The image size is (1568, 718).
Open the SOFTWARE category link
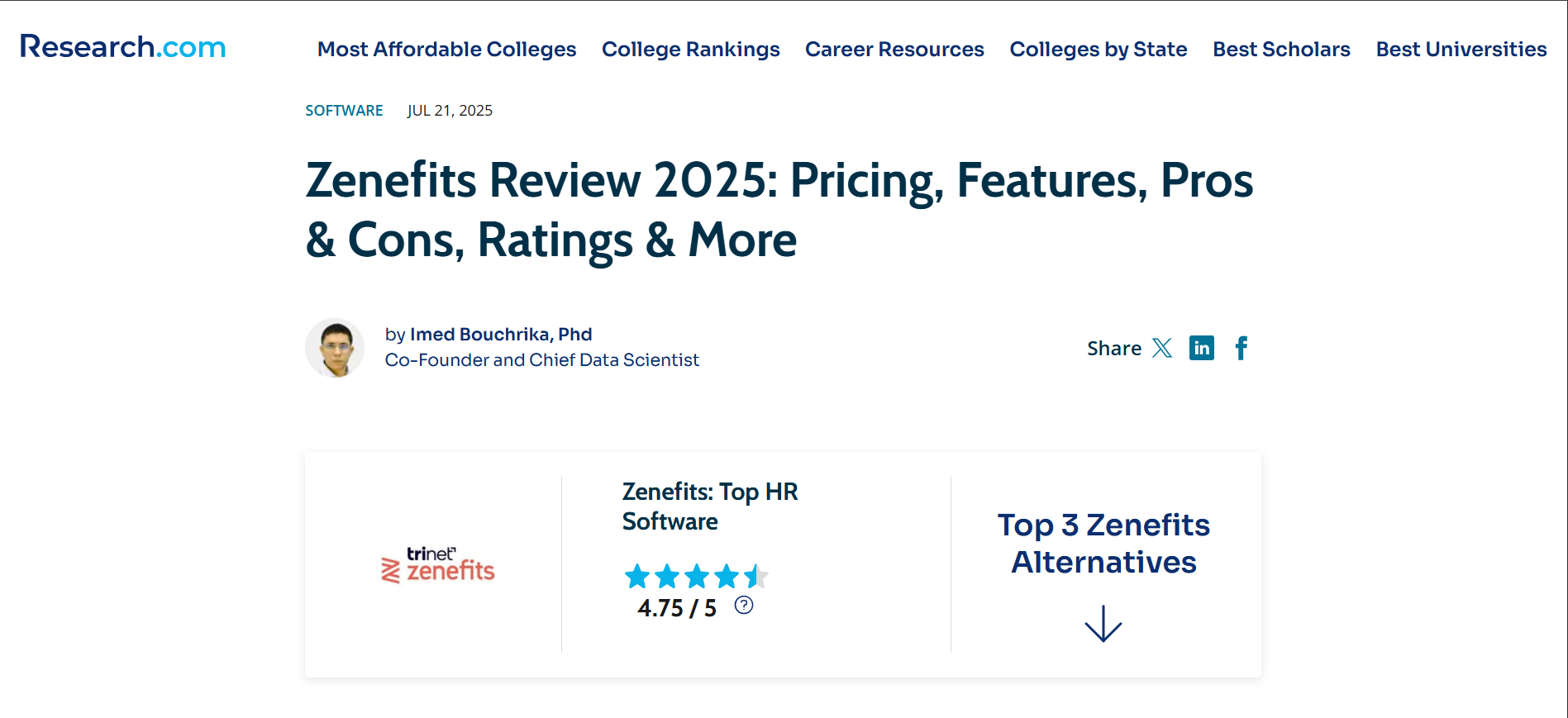click(344, 110)
